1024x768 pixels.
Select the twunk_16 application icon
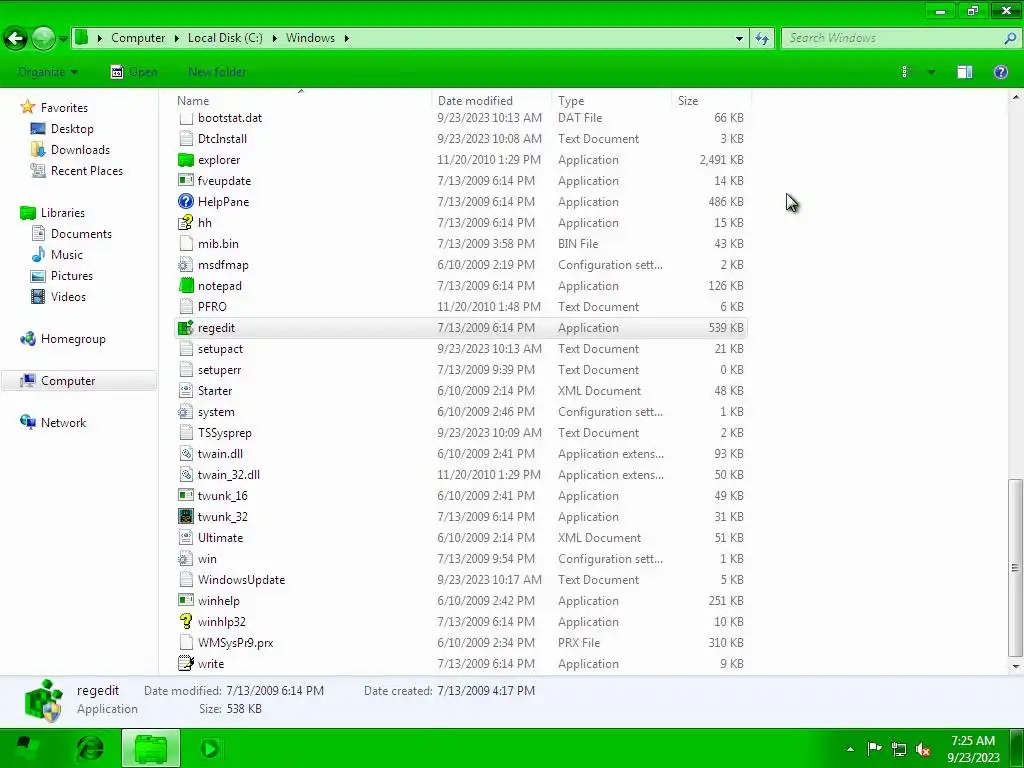click(186, 496)
